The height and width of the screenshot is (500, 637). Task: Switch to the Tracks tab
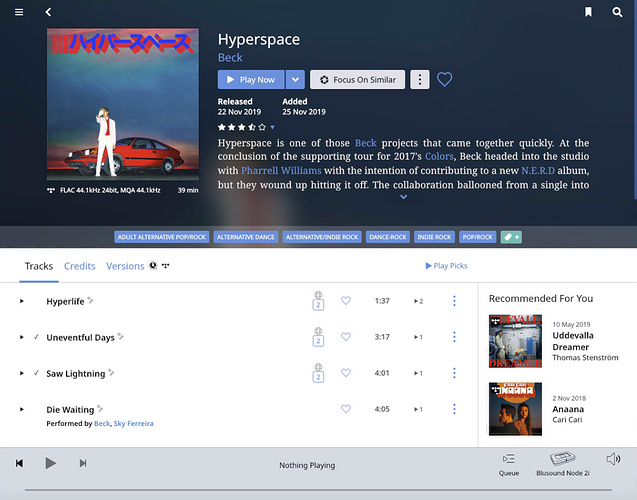39,266
